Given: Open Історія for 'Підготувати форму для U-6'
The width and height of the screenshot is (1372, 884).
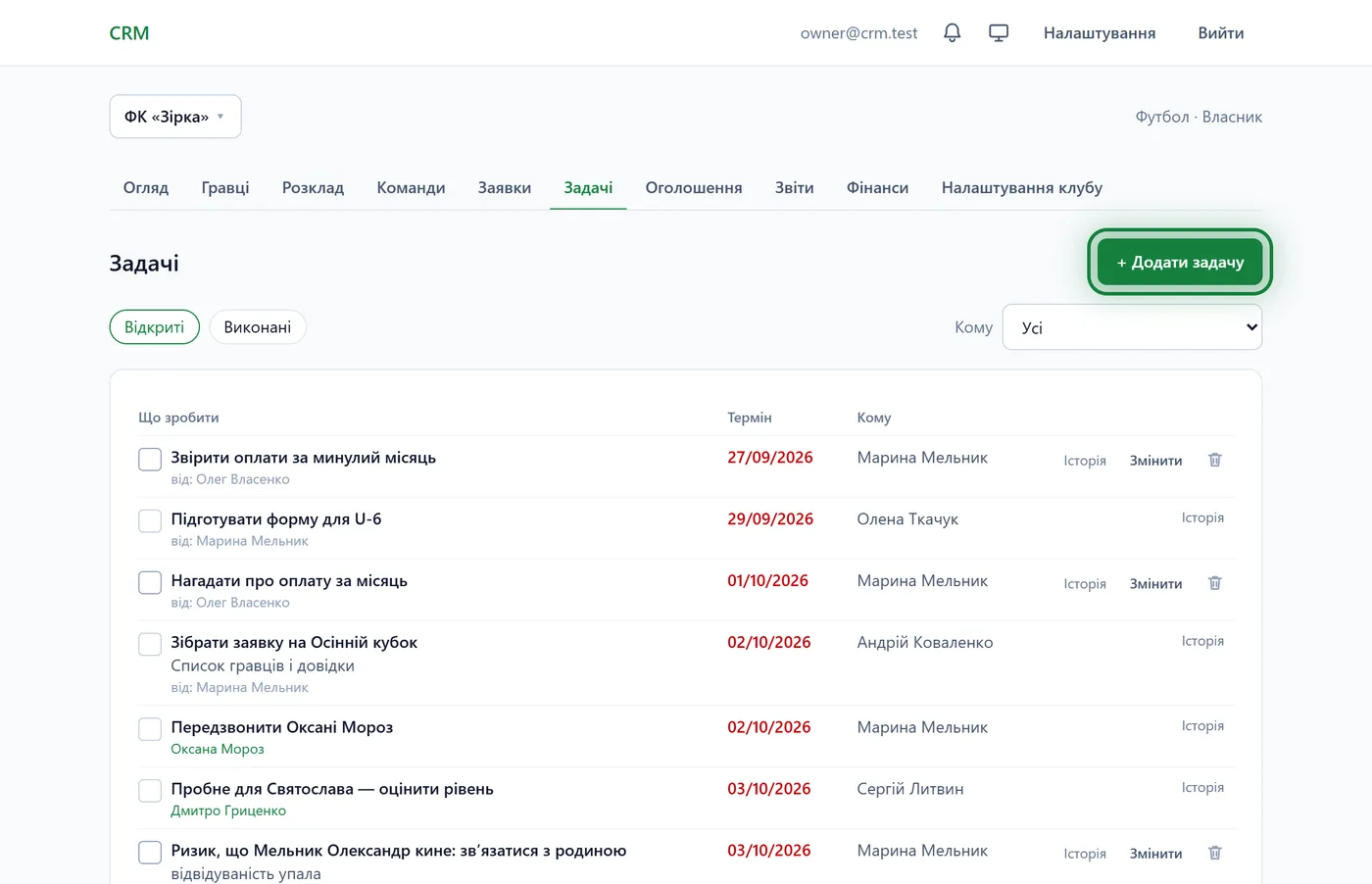Looking at the screenshot, I should coord(1202,517).
